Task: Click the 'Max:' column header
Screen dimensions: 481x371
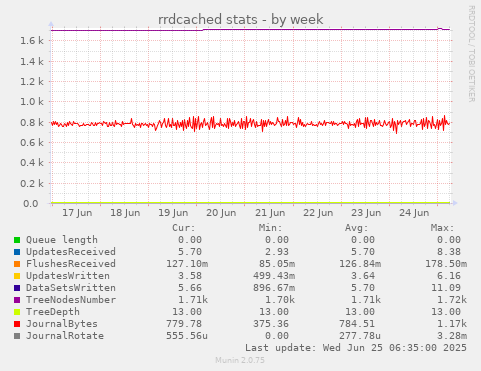Action: (442, 228)
